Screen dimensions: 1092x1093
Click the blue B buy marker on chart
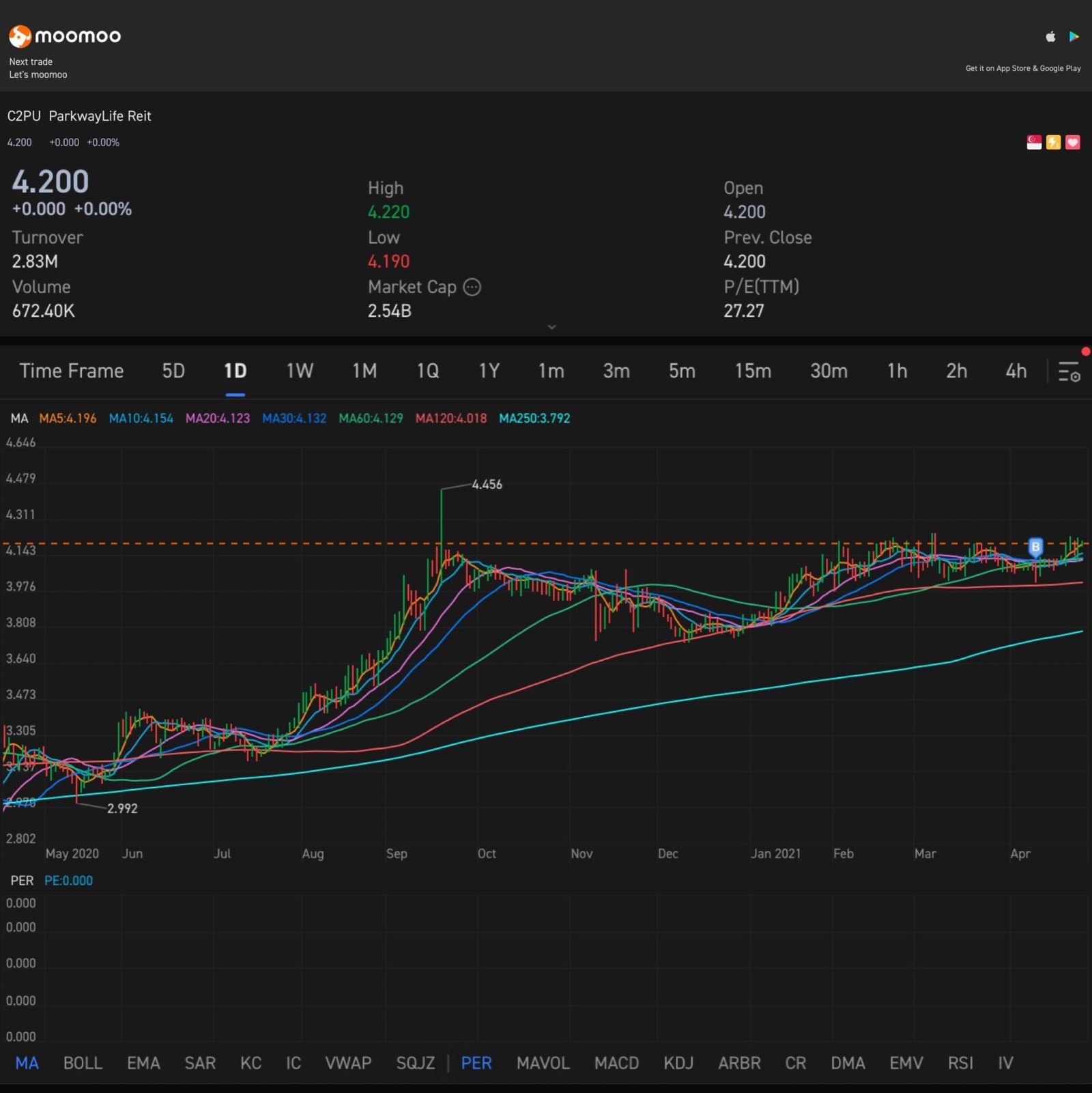(1035, 547)
